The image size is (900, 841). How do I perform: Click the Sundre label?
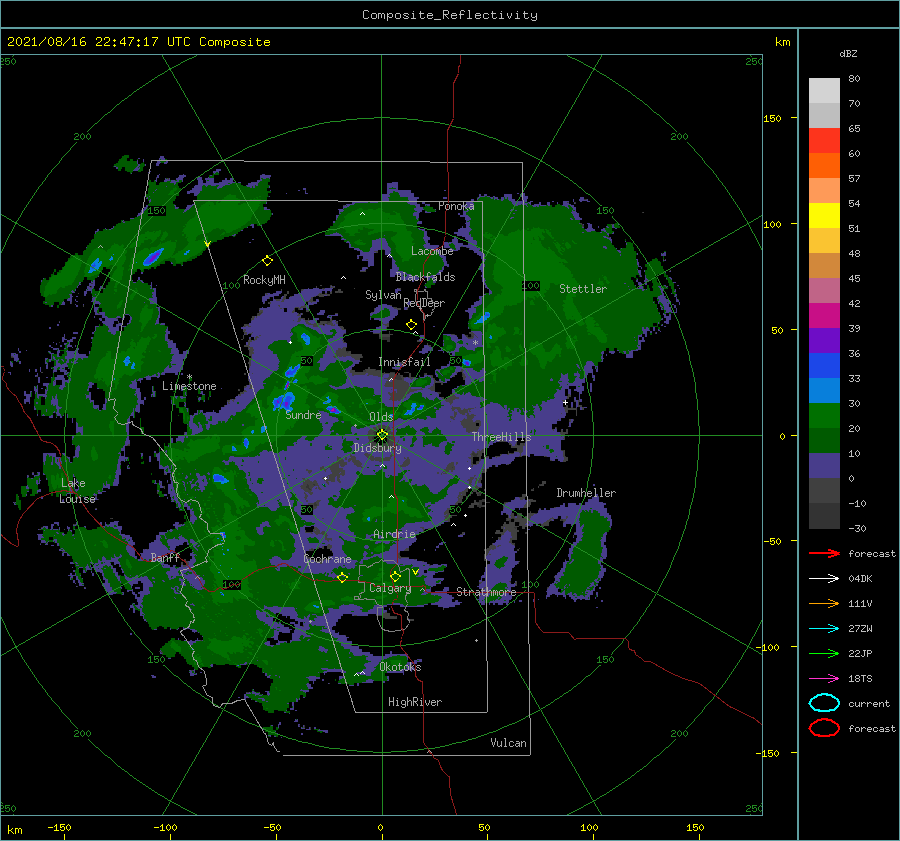pyautogui.click(x=303, y=414)
